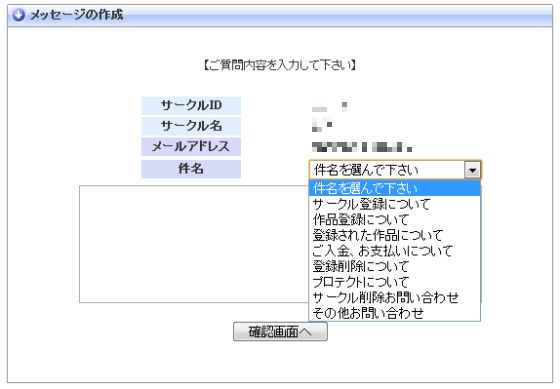Choose その他お問い合わせ option
Screen dimensions: 560x389
395,313
